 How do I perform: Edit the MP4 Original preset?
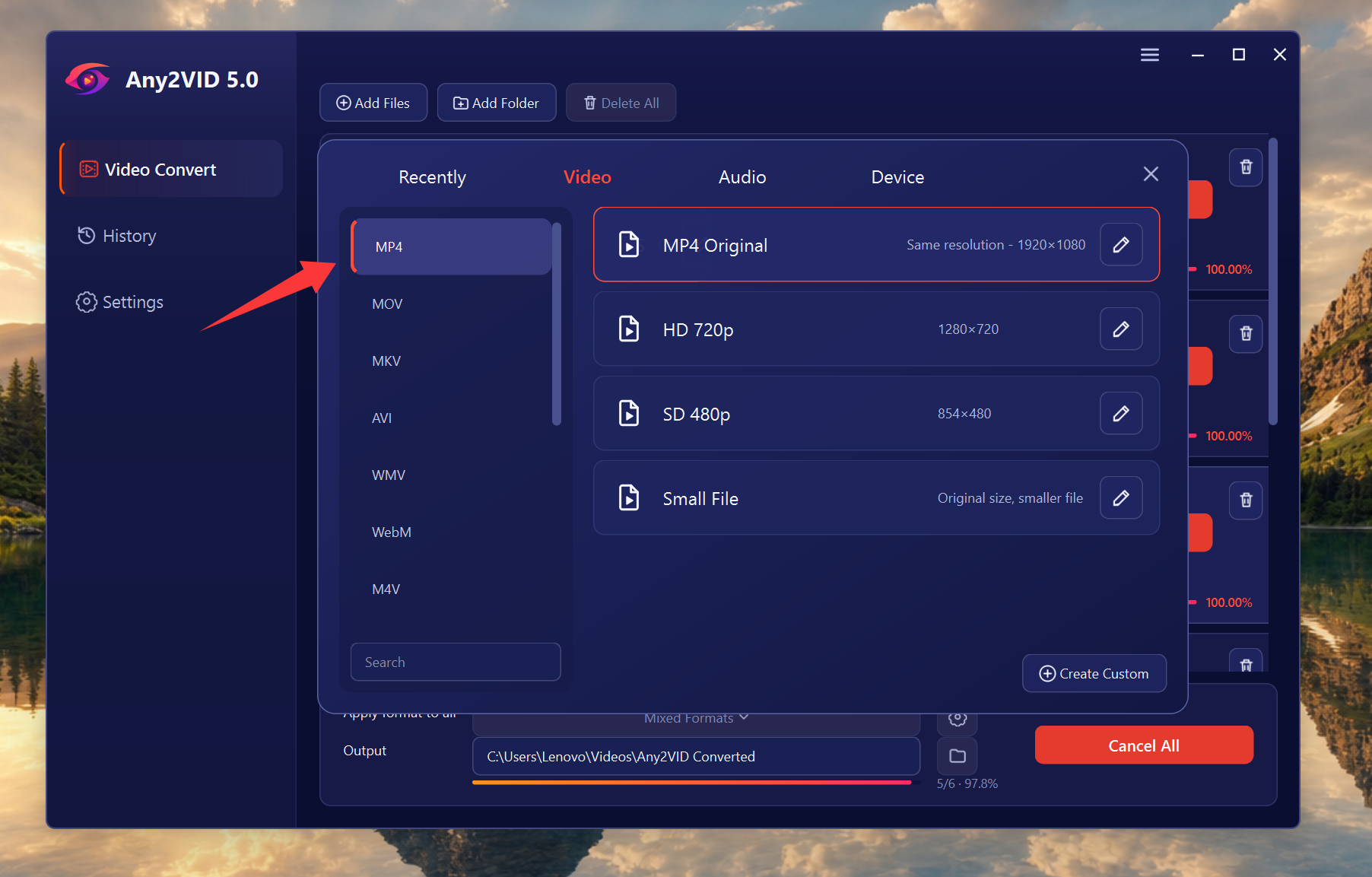point(1121,245)
